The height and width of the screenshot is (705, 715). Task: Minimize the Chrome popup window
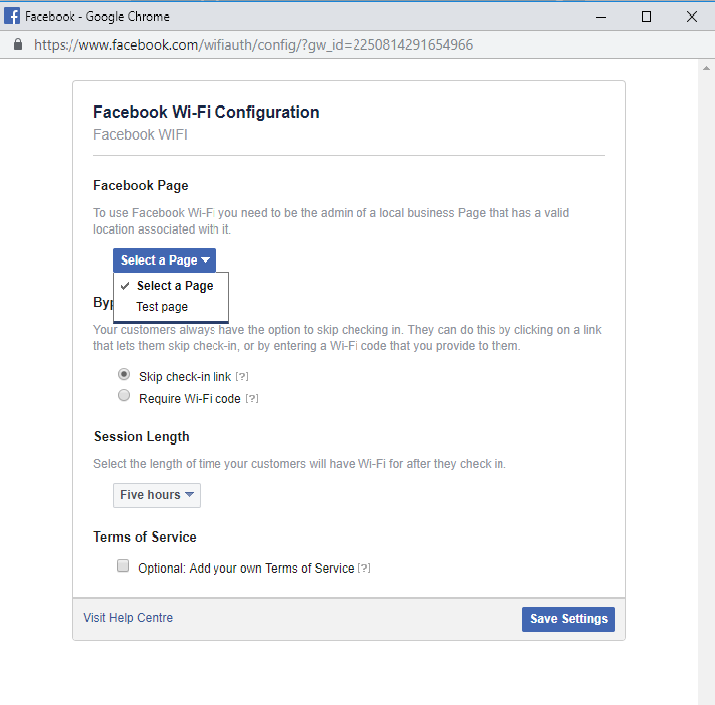(601, 16)
